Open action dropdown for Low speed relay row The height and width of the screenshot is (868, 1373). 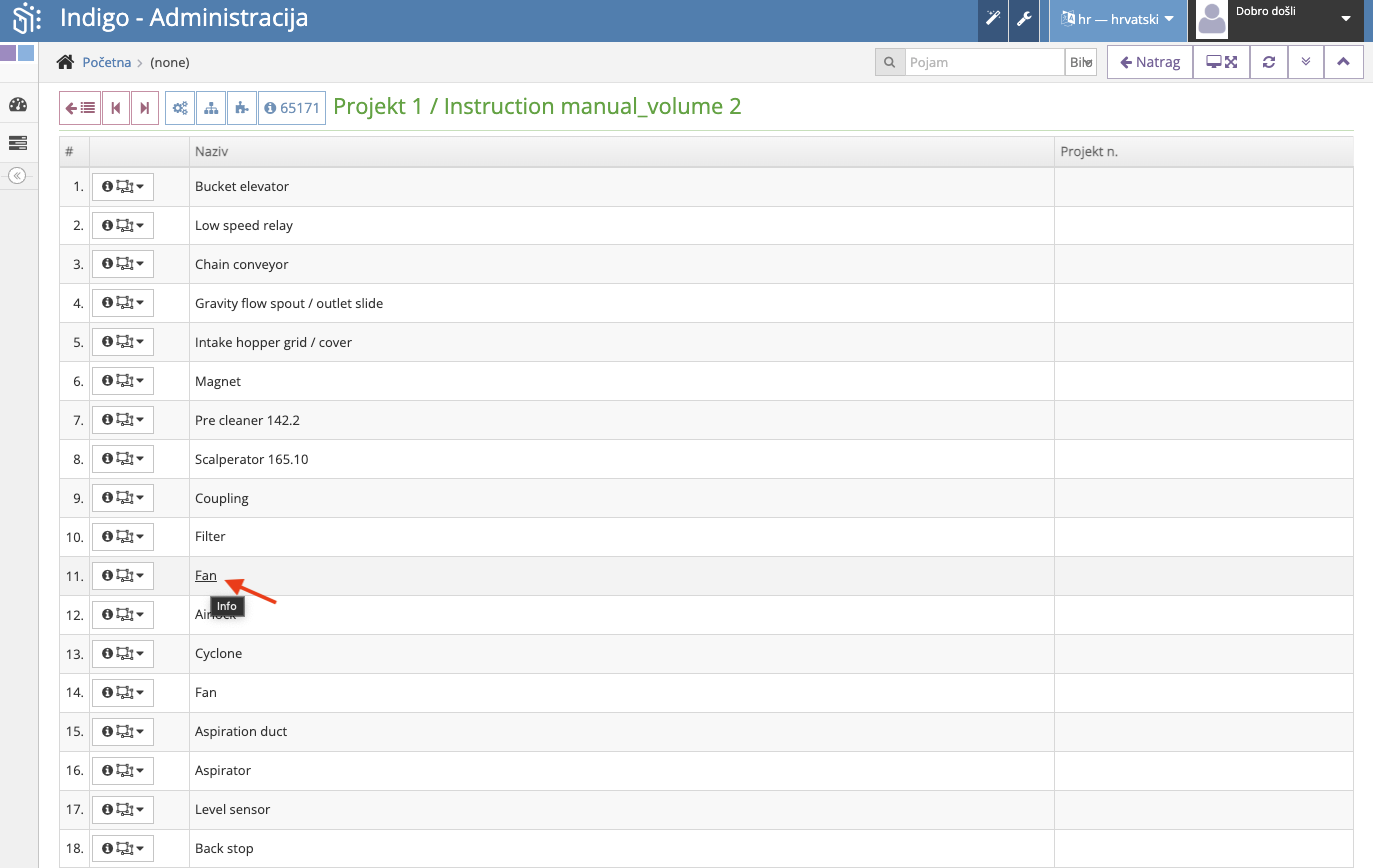tap(123, 225)
